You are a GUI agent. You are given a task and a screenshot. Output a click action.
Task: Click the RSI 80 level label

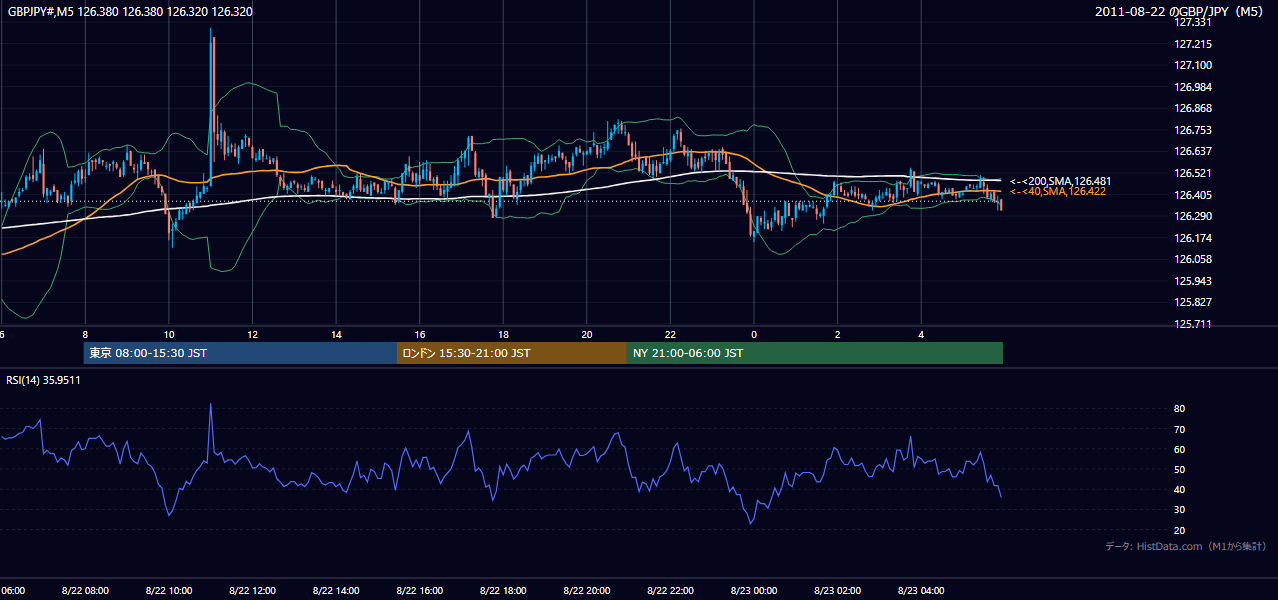pos(1179,409)
